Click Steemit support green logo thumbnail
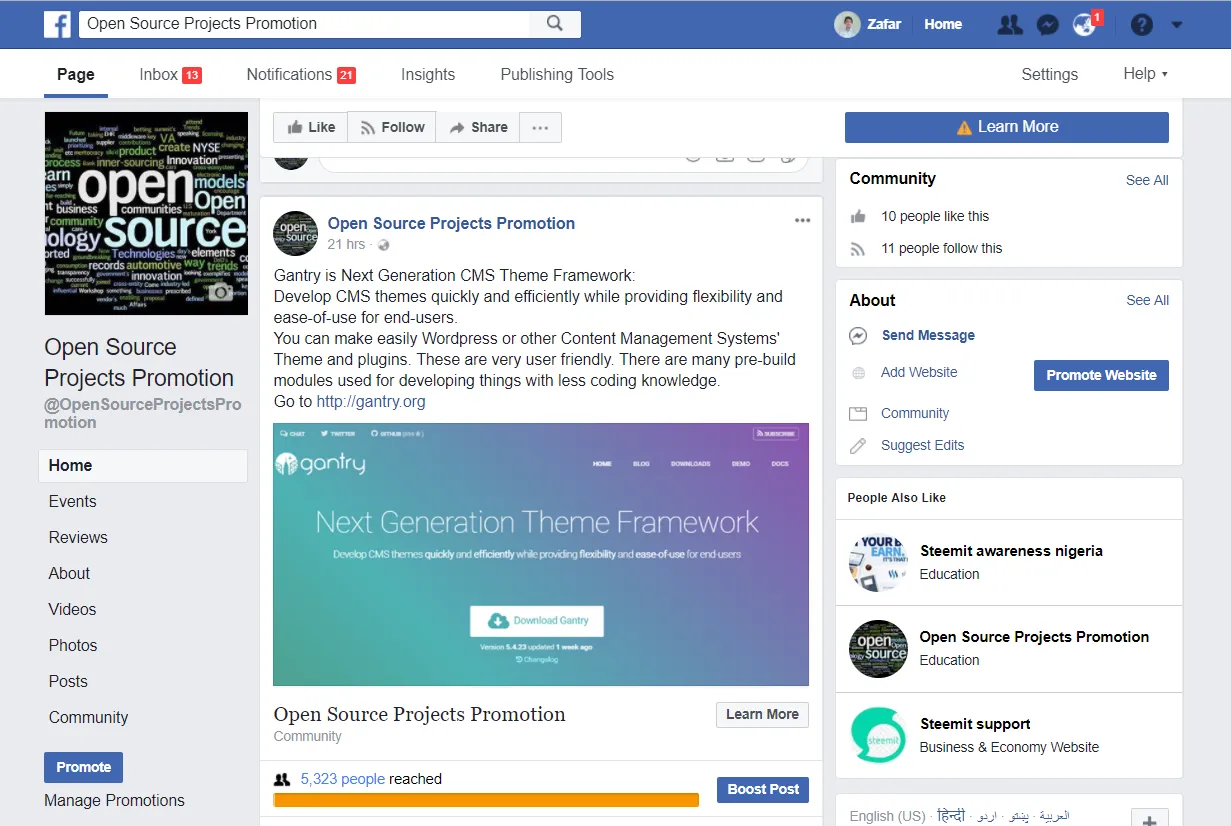1231x826 pixels. coord(878,735)
